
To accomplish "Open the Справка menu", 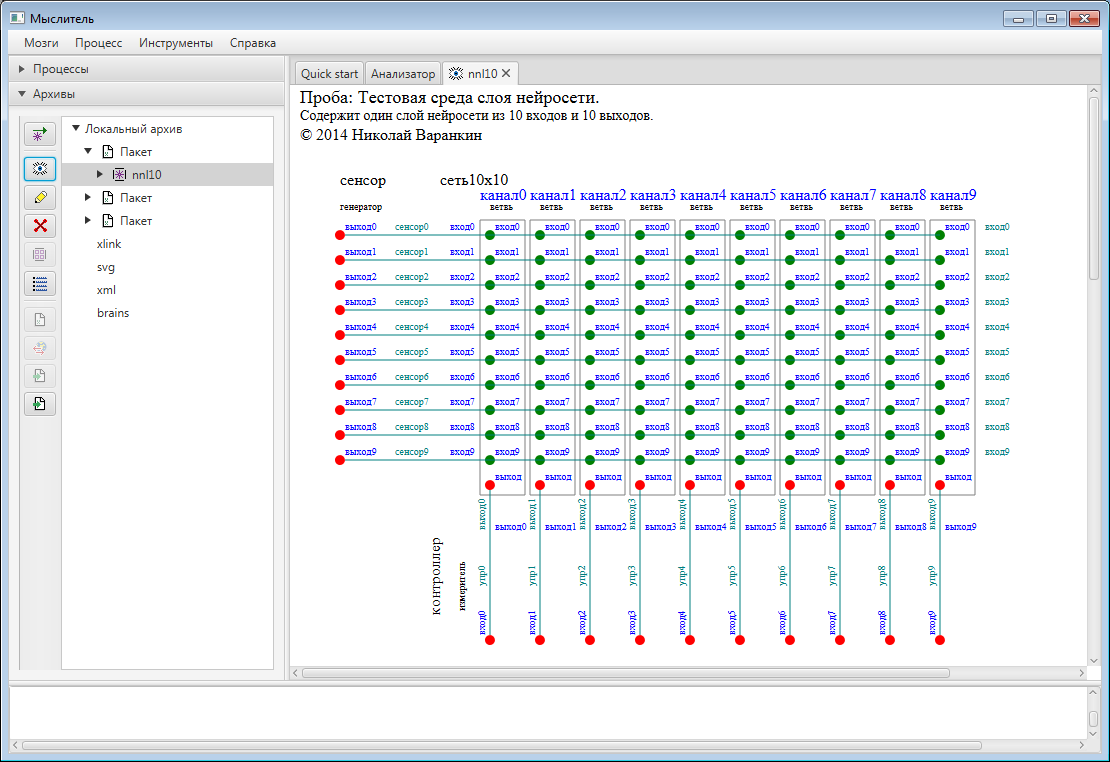I will point(253,43).
